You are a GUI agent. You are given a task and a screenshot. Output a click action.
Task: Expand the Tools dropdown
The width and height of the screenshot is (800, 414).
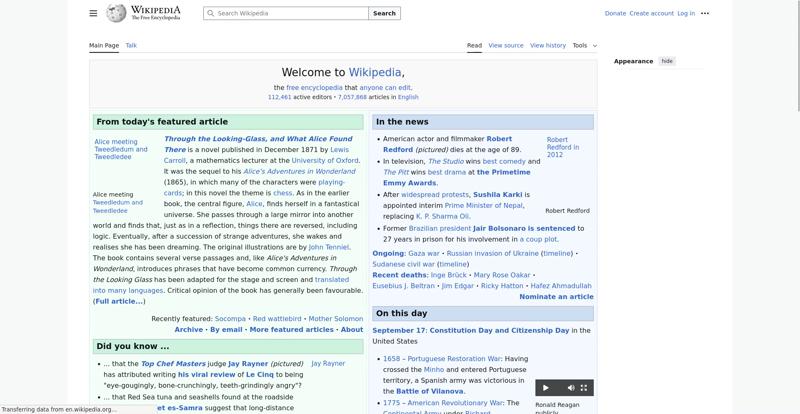coord(585,45)
